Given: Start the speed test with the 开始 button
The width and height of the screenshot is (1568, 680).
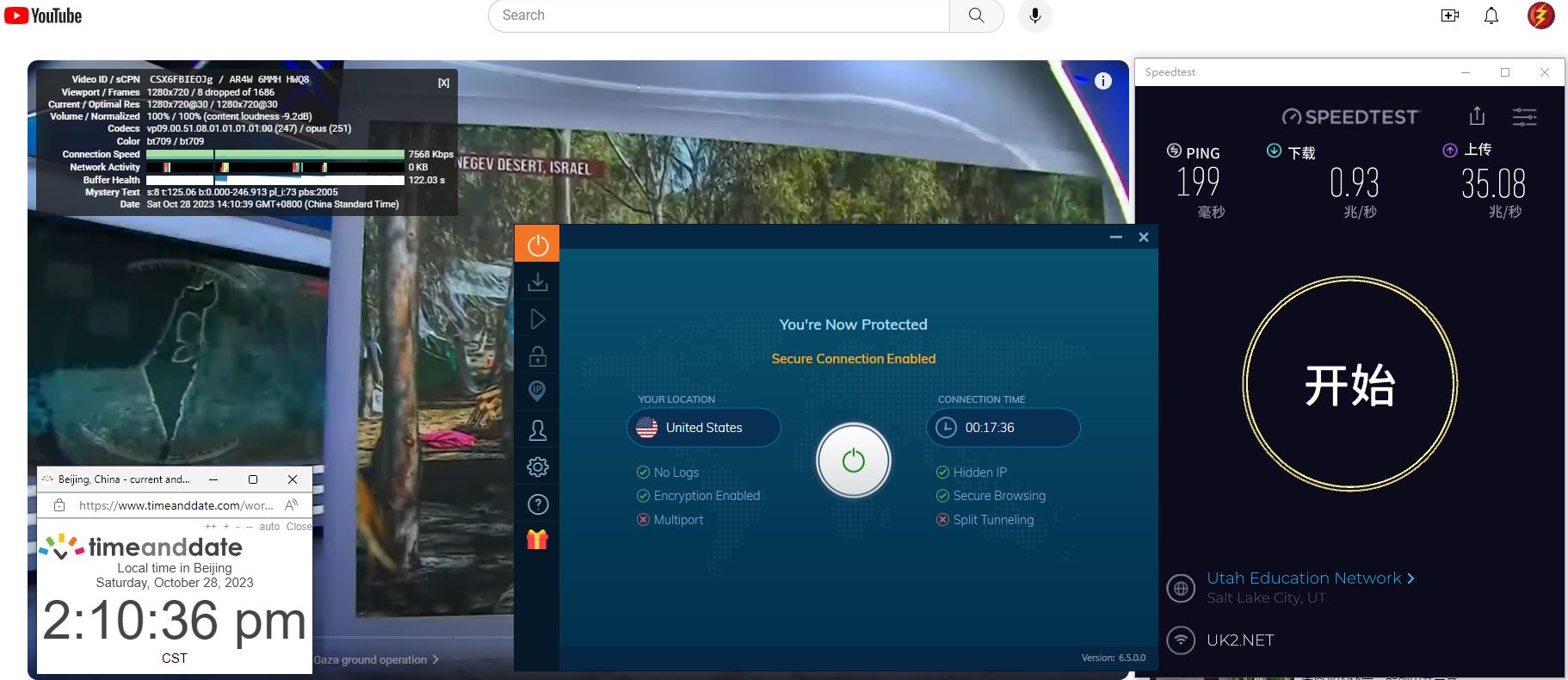Looking at the screenshot, I should tap(1349, 384).
